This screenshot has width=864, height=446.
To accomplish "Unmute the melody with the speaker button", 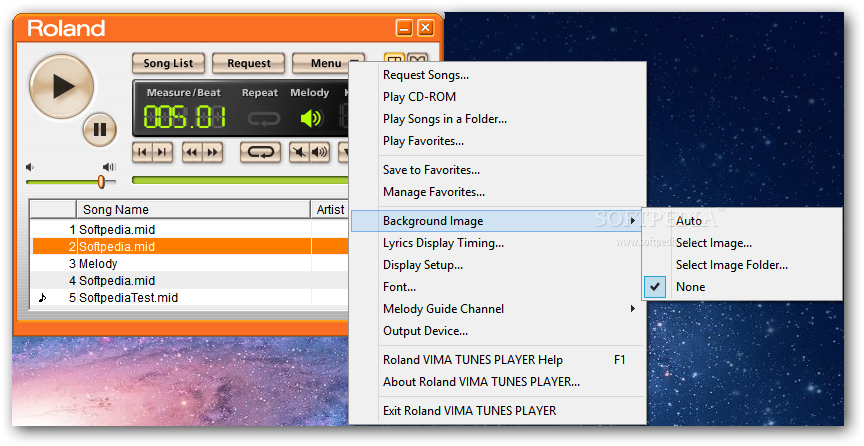I will (320, 152).
